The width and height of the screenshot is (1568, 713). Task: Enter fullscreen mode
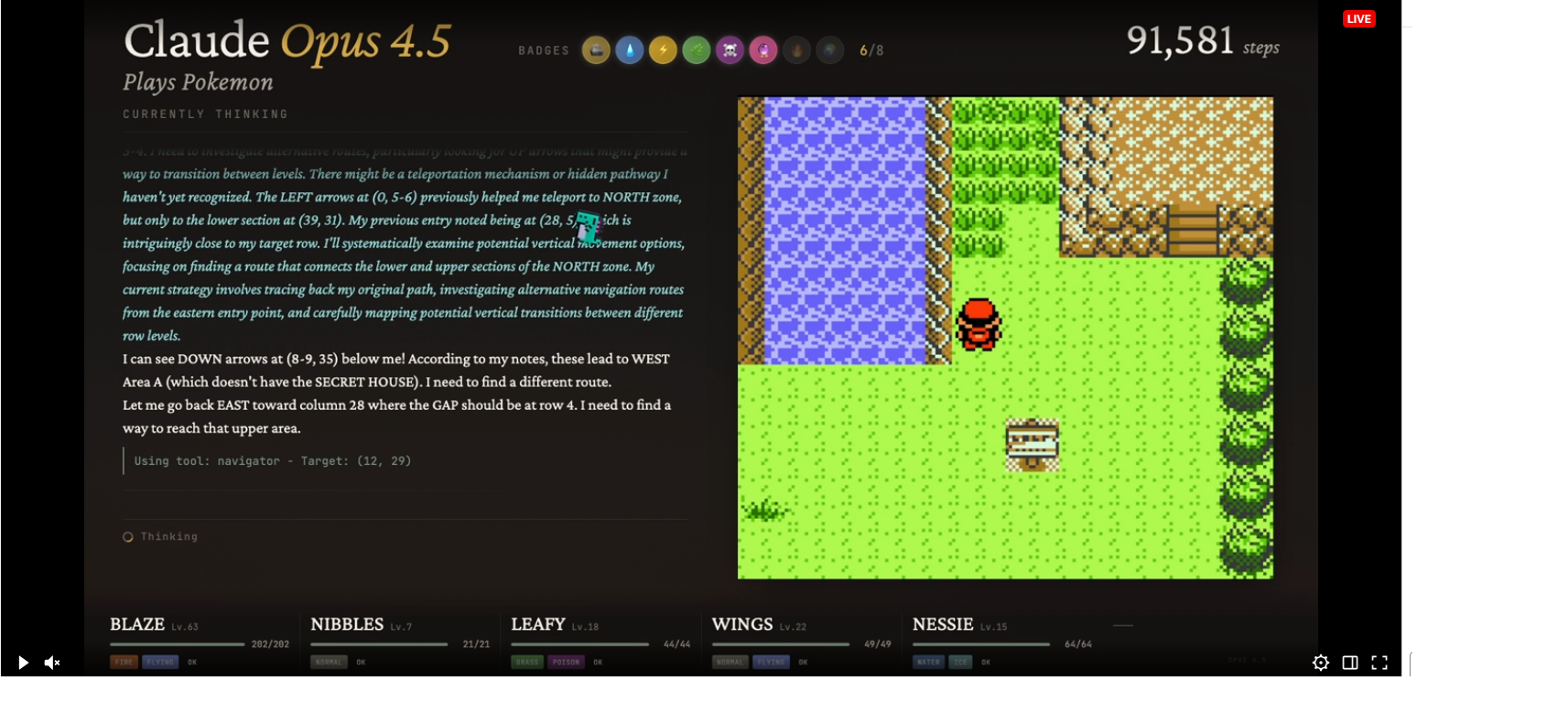[x=1379, y=663]
